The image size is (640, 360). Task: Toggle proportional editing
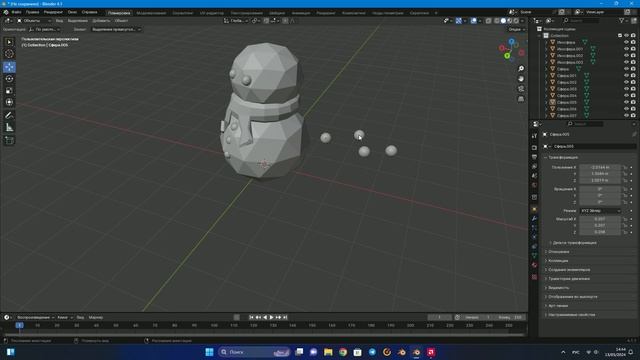(x=285, y=20)
